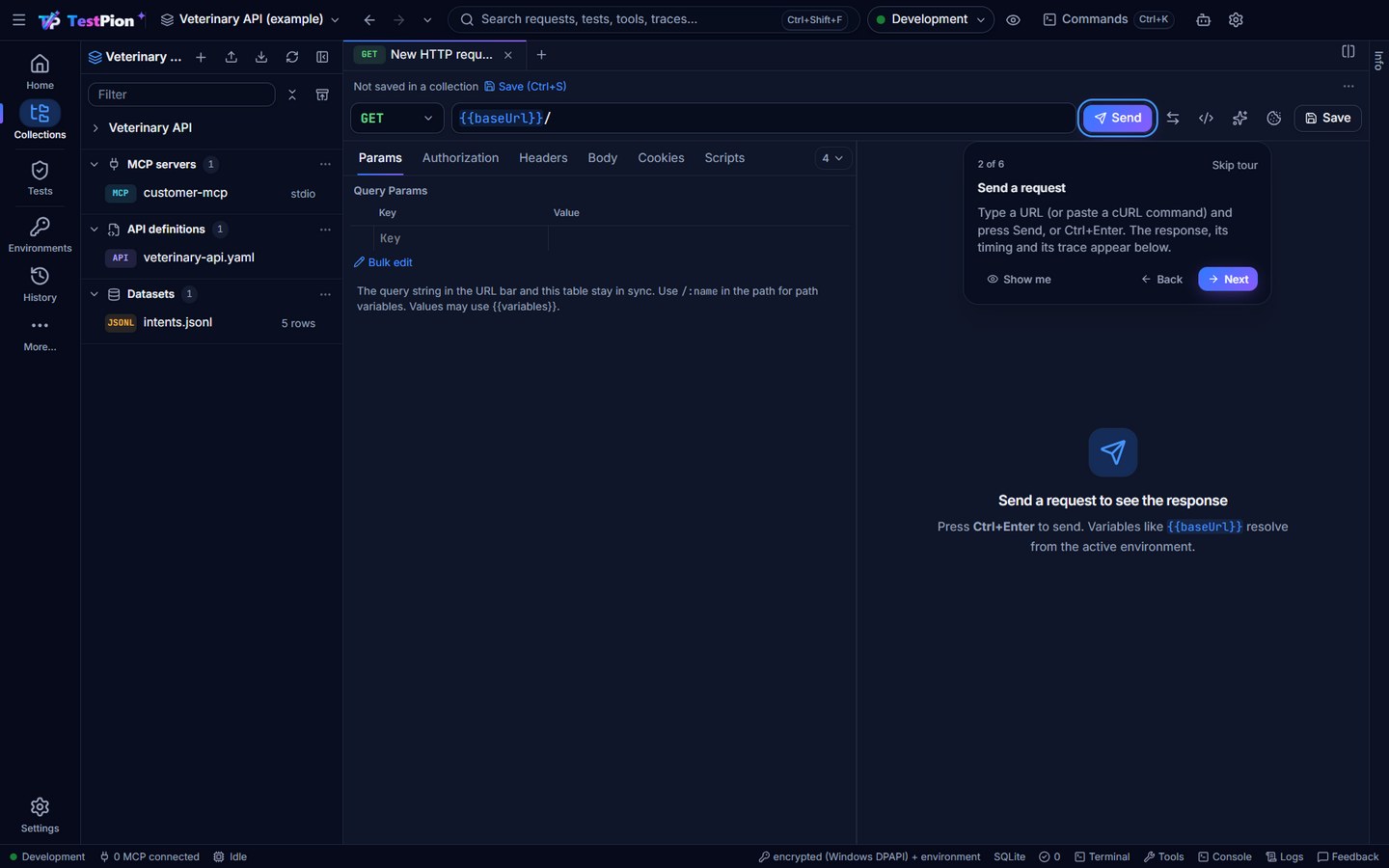Collapse the MCP servers section
The image size is (1389, 868).
pyautogui.click(x=94, y=164)
